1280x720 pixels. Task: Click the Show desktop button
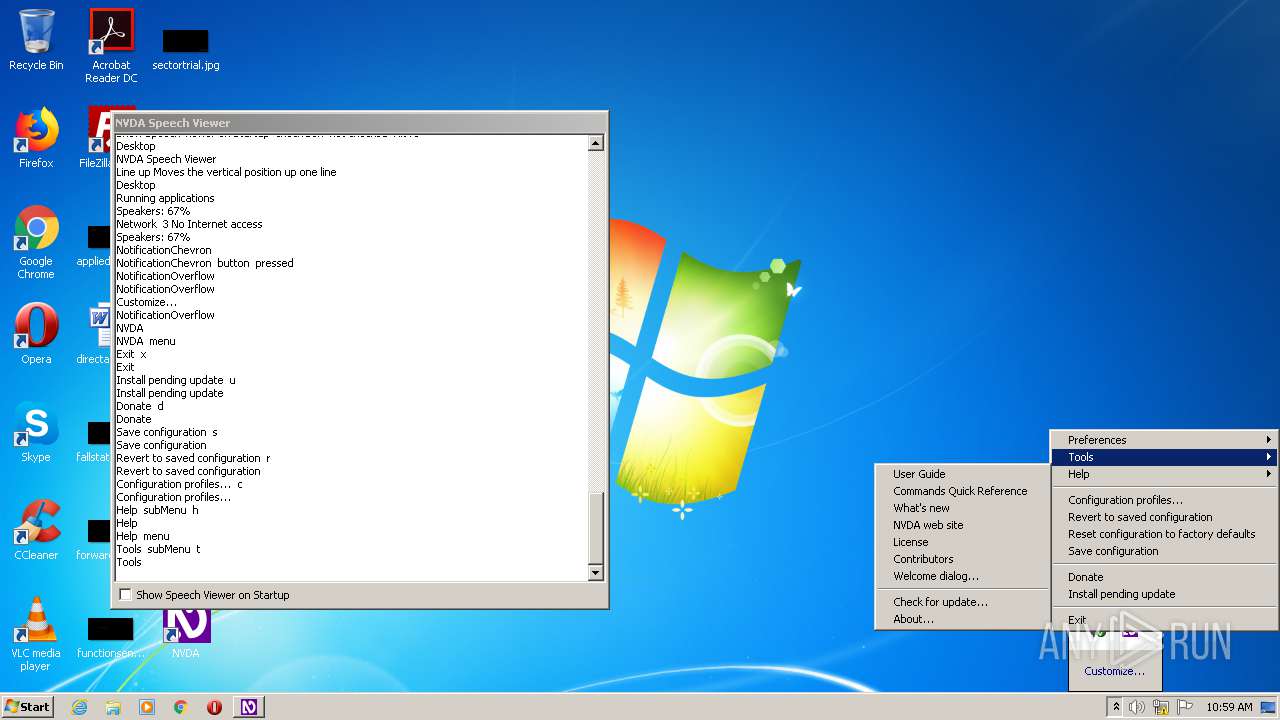click(x=1268, y=707)
